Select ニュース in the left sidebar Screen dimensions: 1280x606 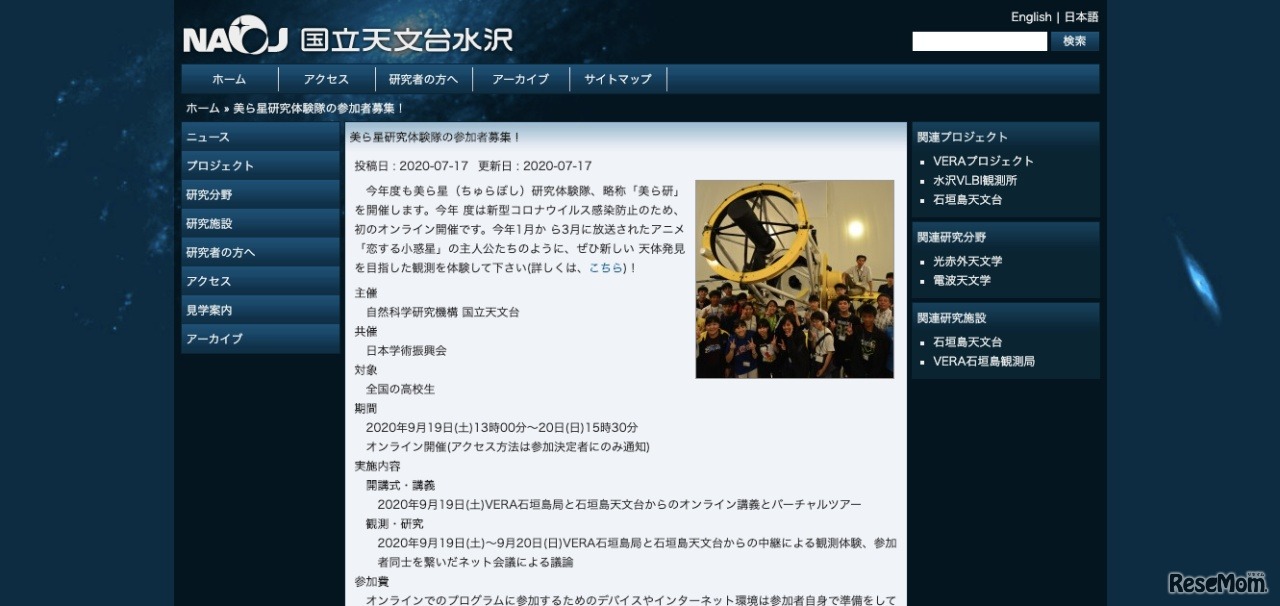coord(260,137)
